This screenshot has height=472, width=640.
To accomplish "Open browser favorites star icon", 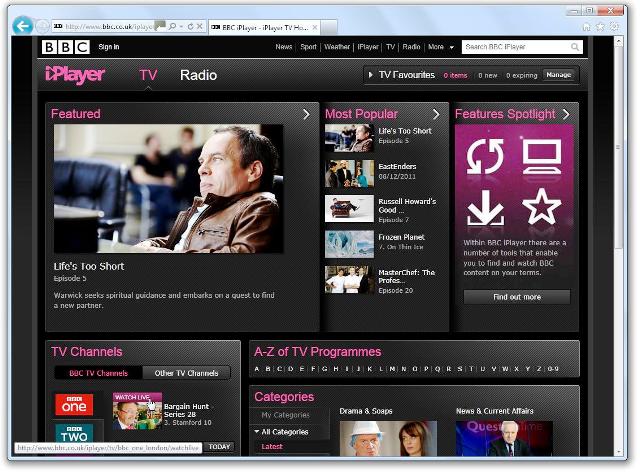I will 600,27.
